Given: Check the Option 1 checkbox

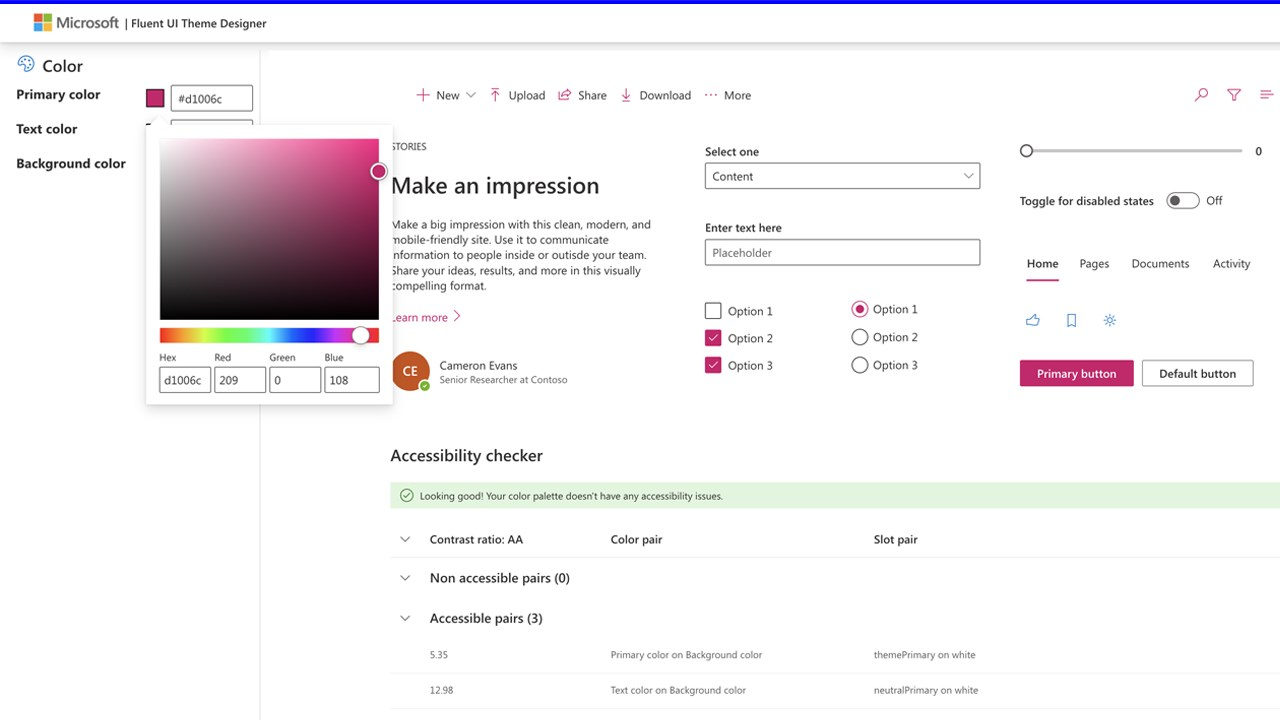Looking at the screenshot, I should click(713, 311).
